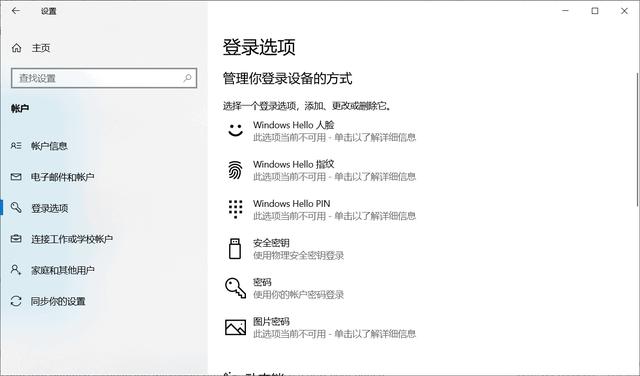Expand the Windows Hello PIN option
This screenshot has height=376, width=640.
pos(320,209)
